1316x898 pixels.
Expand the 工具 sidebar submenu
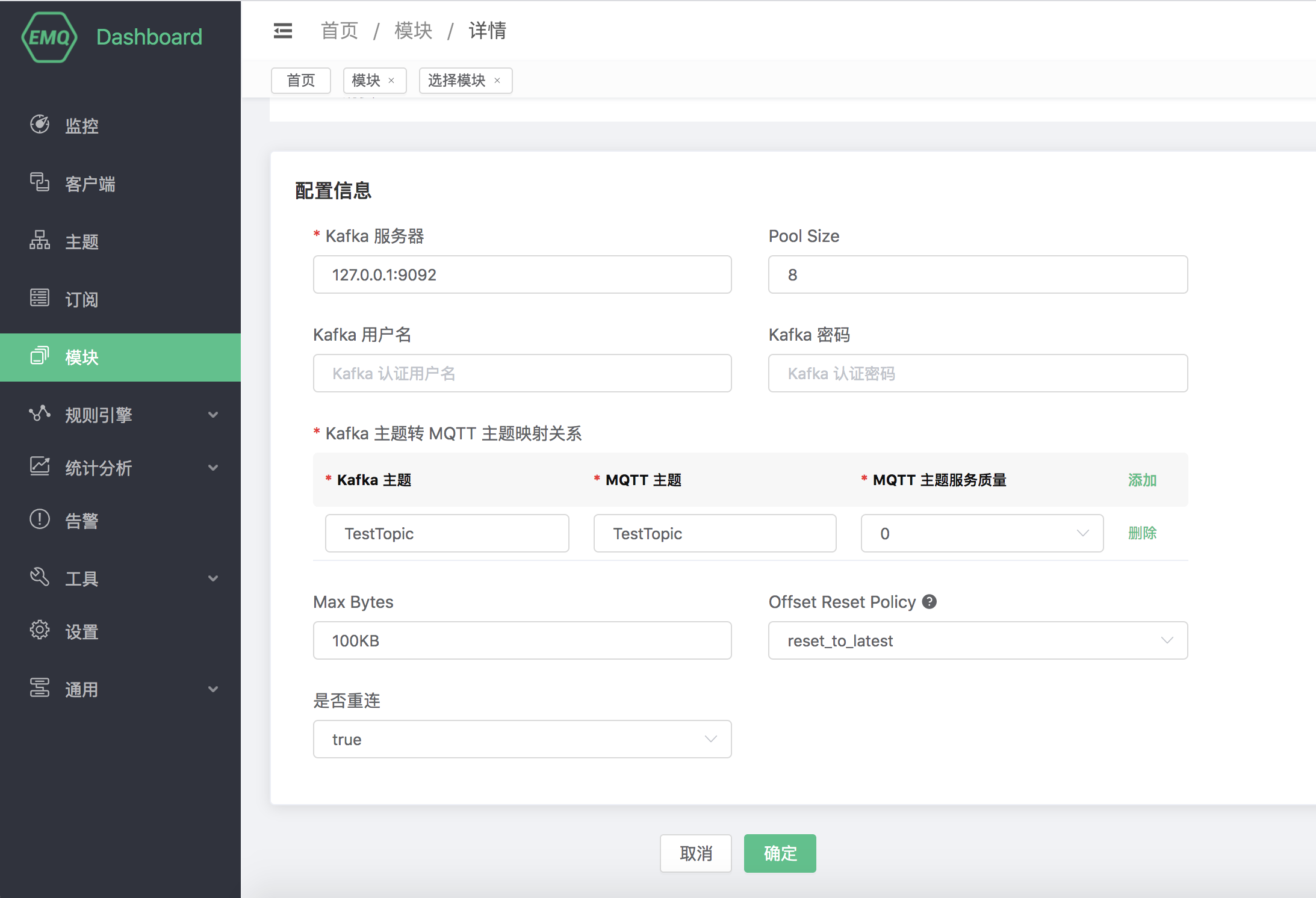click(213, 578)
